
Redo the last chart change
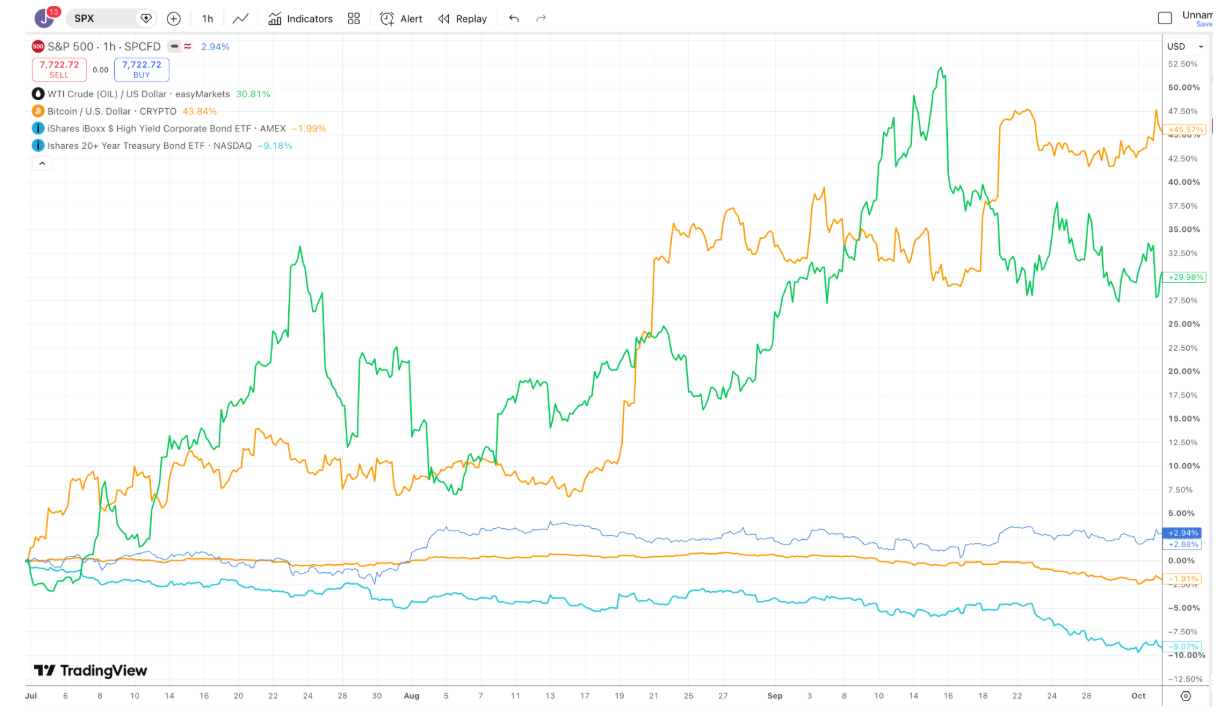[x=541, y=18]
